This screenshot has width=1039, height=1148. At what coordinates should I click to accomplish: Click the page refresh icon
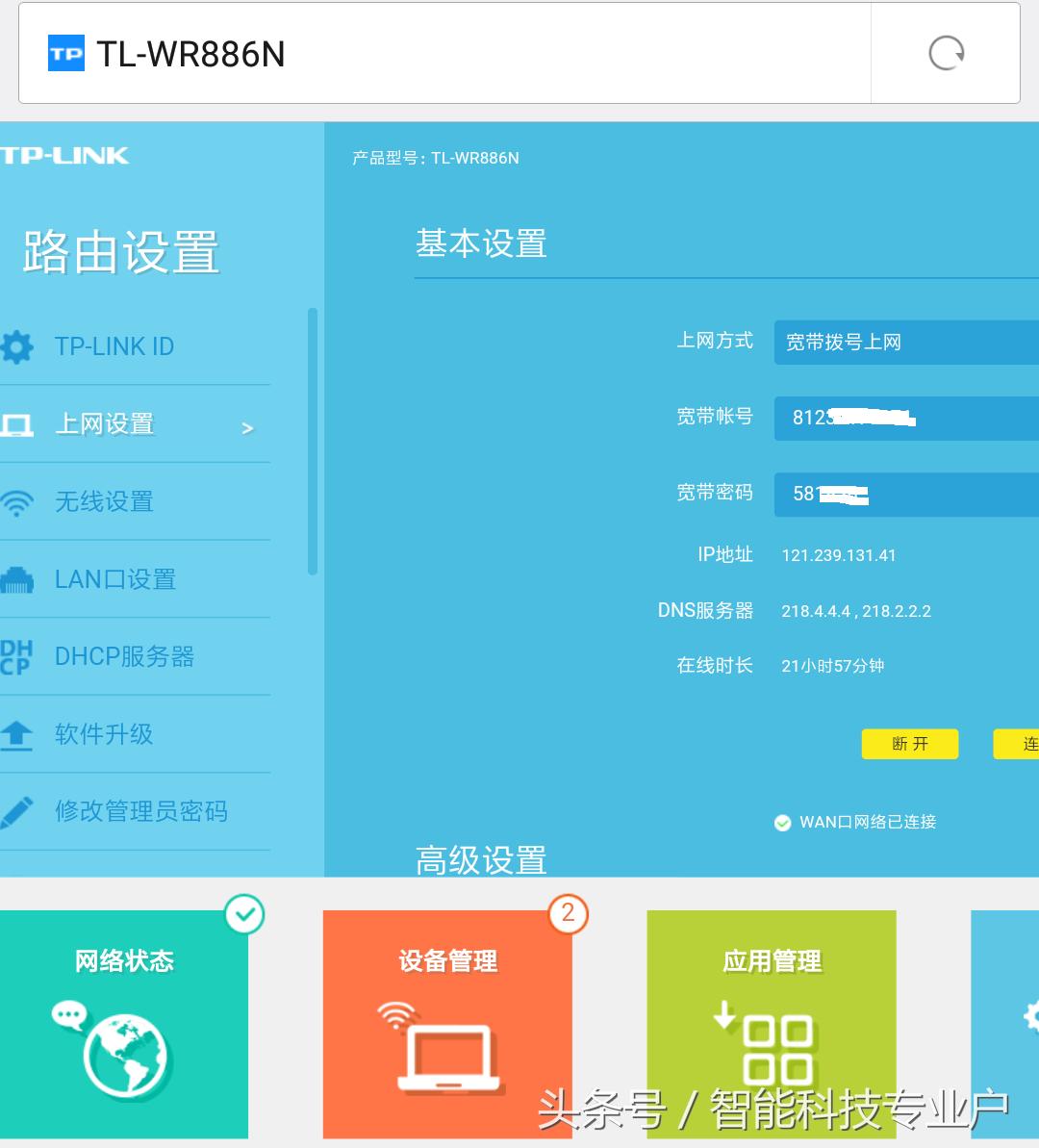pyautogui.click(x=945, y=53)
